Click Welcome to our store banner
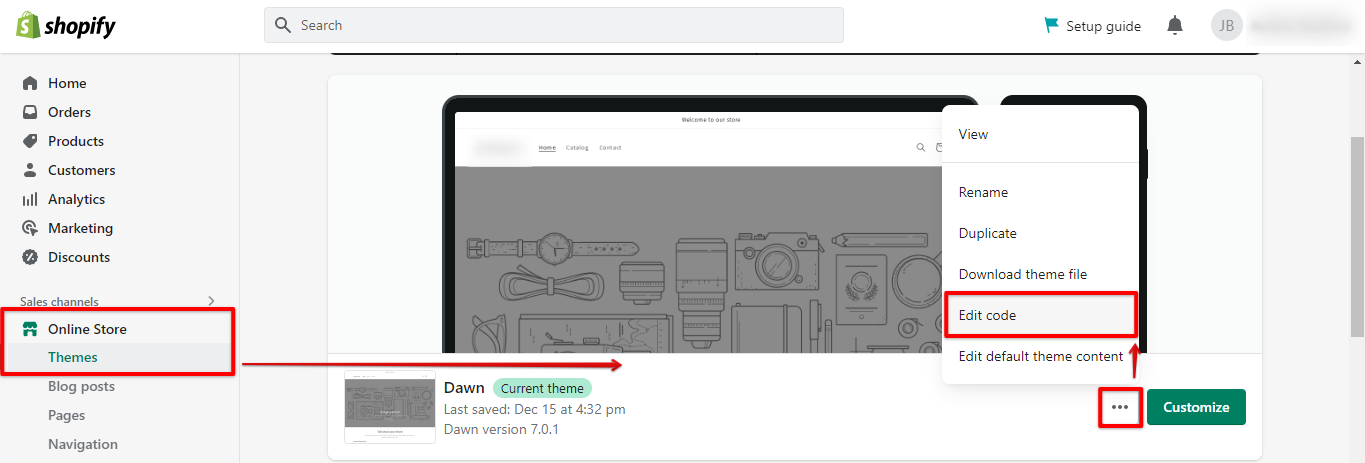Screen dimensions: 1365x463 point(711,120)
